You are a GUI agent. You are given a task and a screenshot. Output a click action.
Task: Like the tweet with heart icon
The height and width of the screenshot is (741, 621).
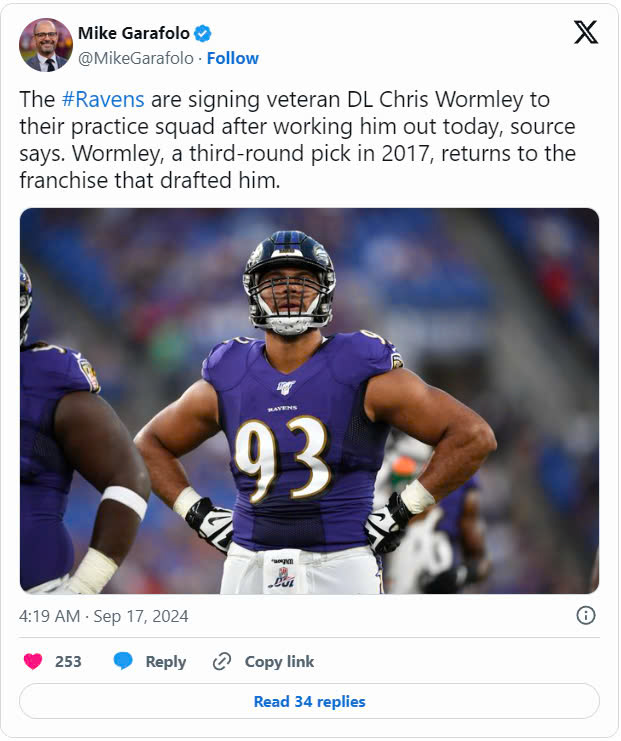(33, 661)
